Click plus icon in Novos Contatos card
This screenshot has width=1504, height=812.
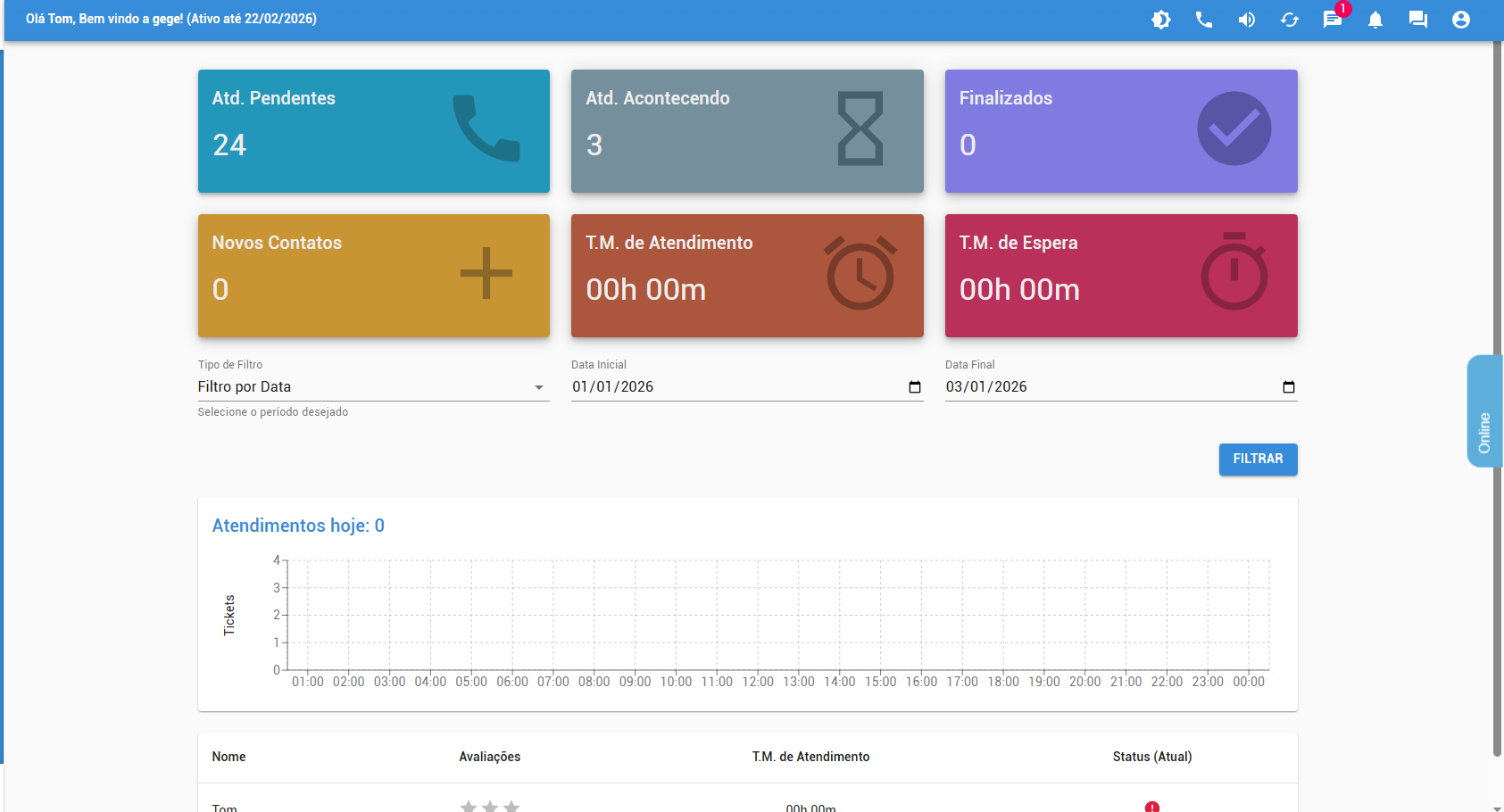pyautogui.click(x=486, y=273)
